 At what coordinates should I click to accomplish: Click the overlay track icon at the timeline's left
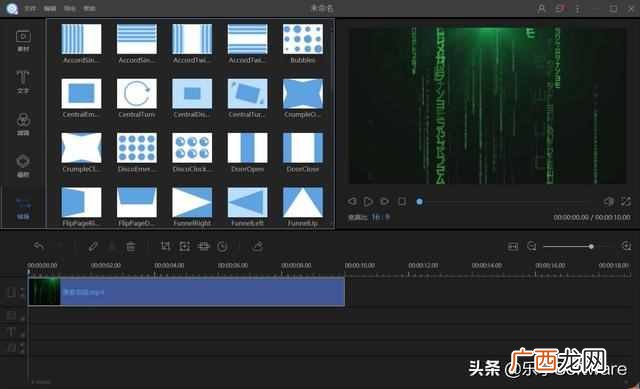point(12,315)
